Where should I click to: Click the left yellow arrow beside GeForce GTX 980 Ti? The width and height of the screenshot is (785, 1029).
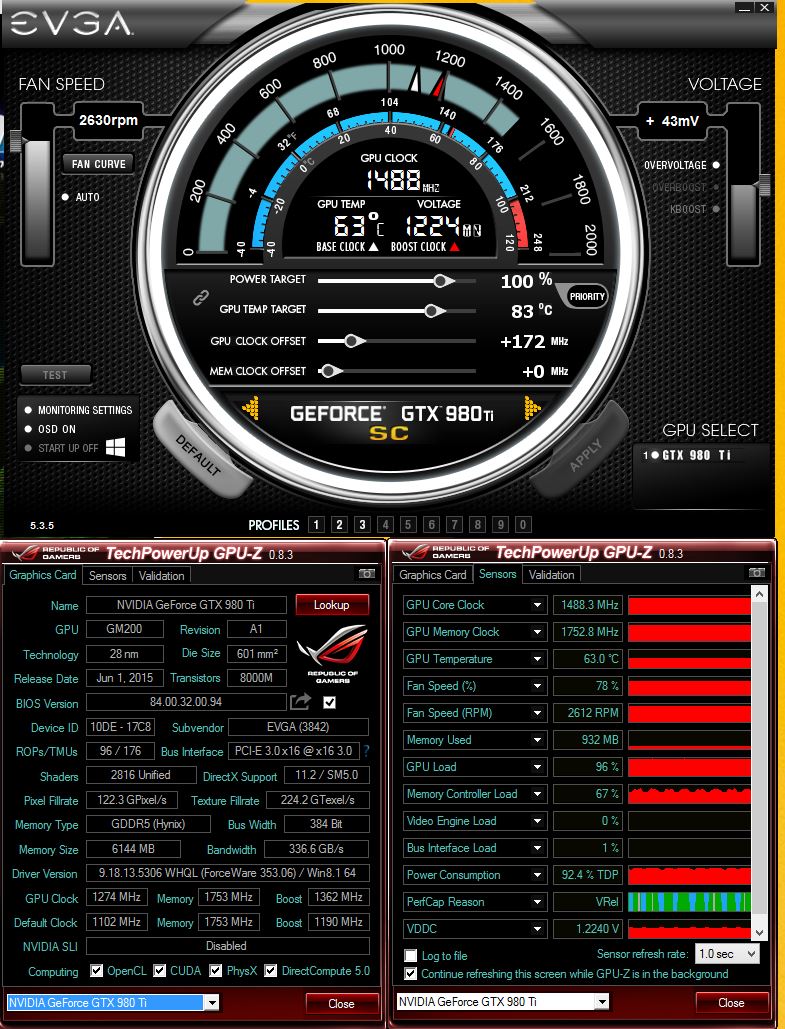coord(251,408)
